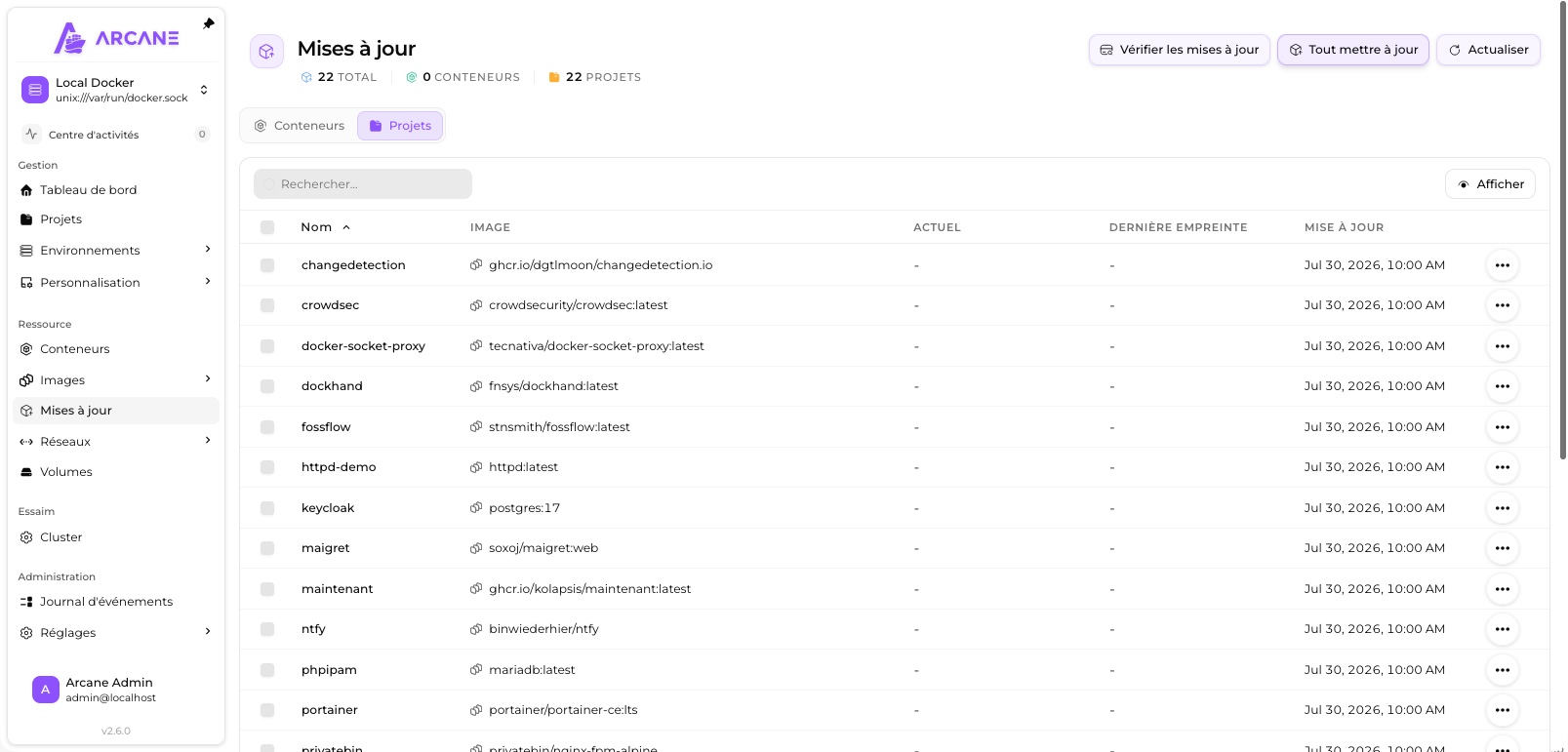
Task: Click the portainer project name
Action: [x=329, y=710]
